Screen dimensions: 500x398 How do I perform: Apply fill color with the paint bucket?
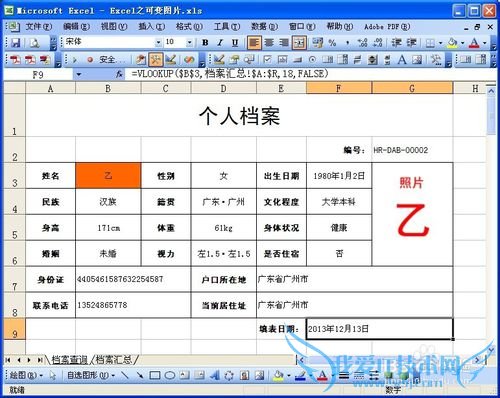pos(453,43)
